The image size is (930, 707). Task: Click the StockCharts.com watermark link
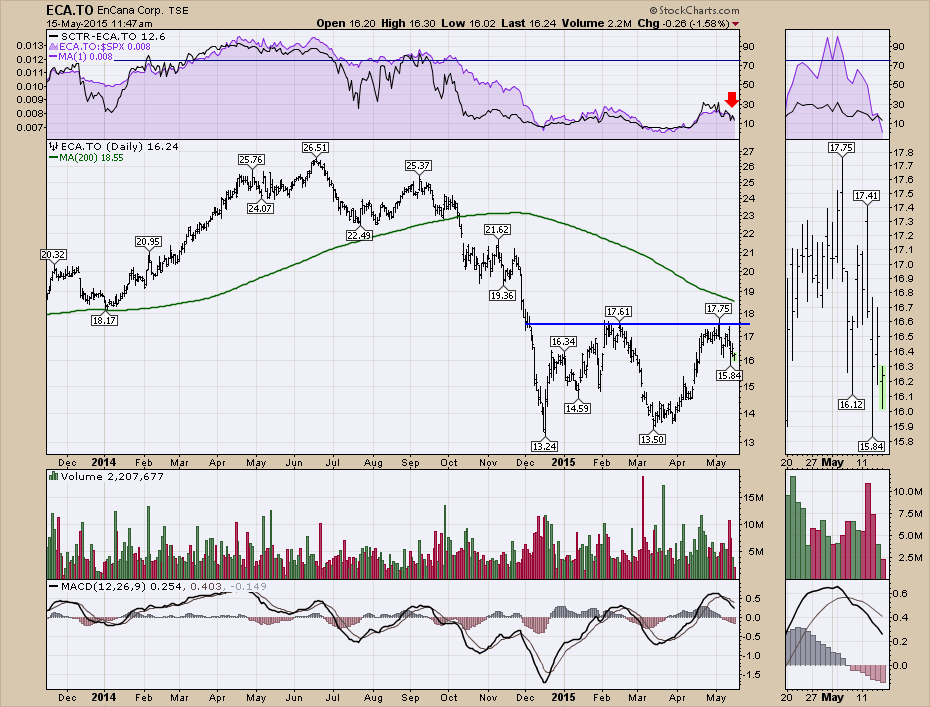point(695,11)
